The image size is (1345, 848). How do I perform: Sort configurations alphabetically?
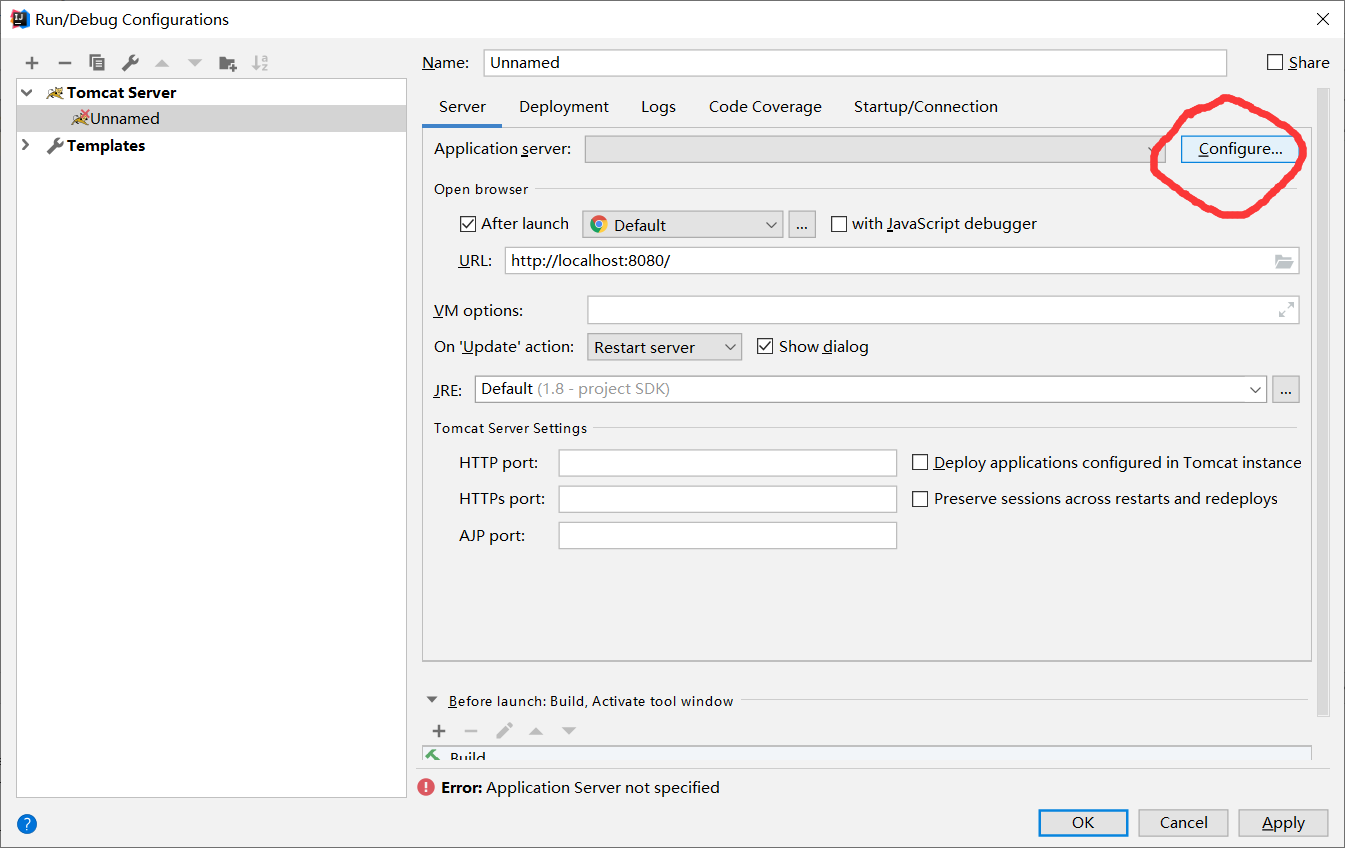click(260, 63)
